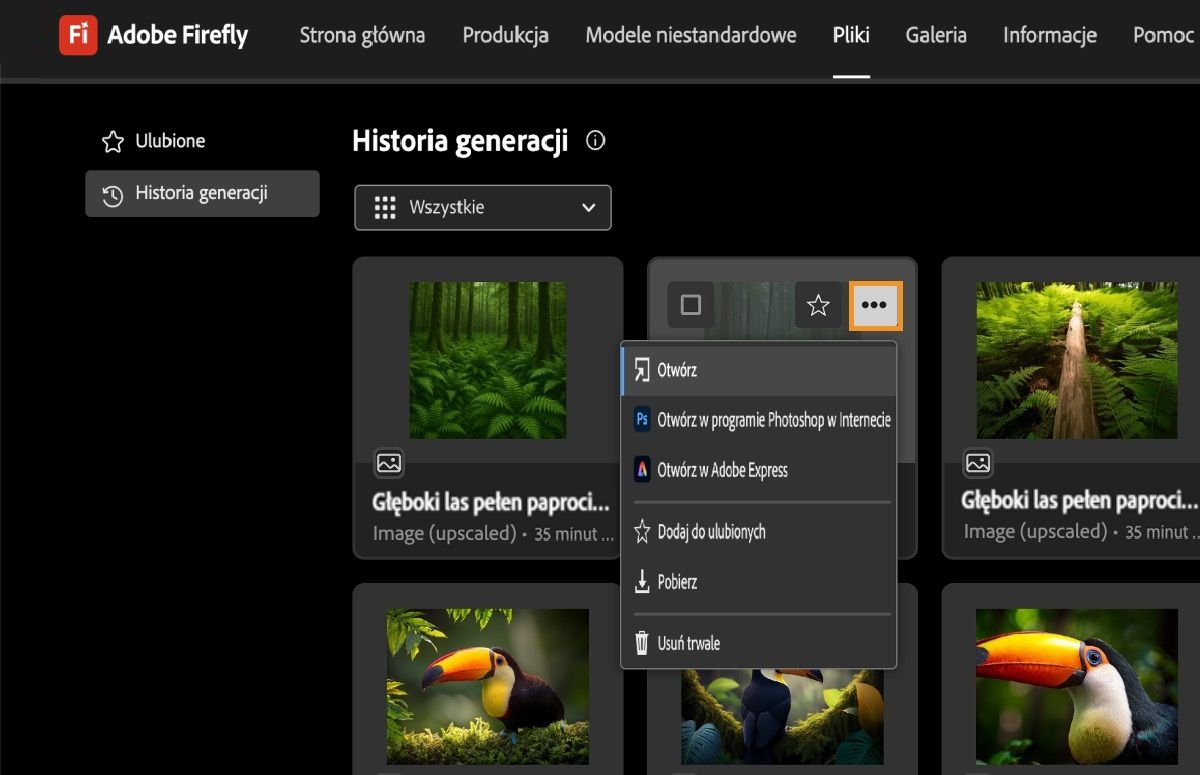Choose Otwórz w Adobe Express
This screenshot has height=775, width=1200.
pyautogui.click(x=720, y=470)
